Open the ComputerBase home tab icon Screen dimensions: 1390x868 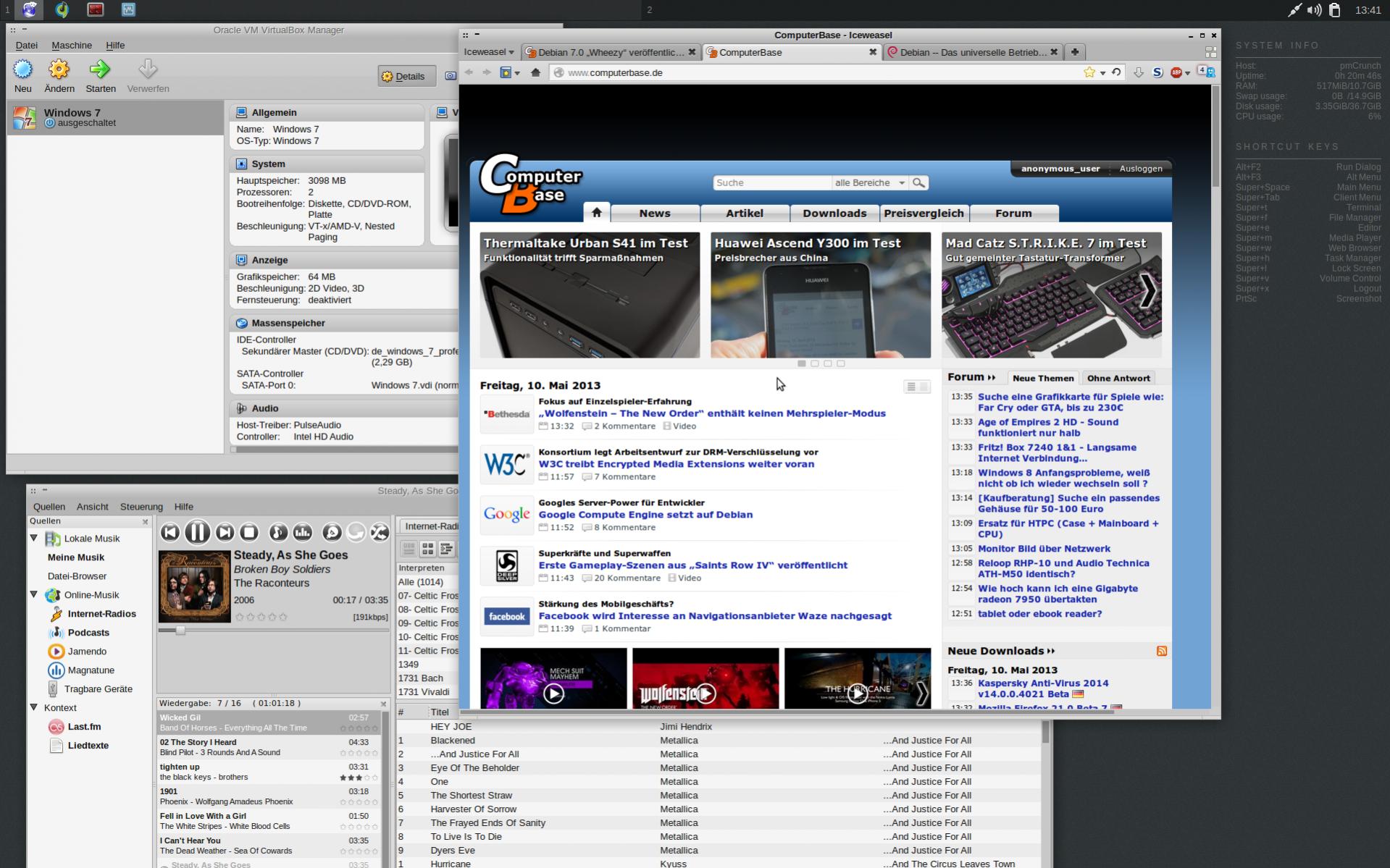click(x=597, y=212)
